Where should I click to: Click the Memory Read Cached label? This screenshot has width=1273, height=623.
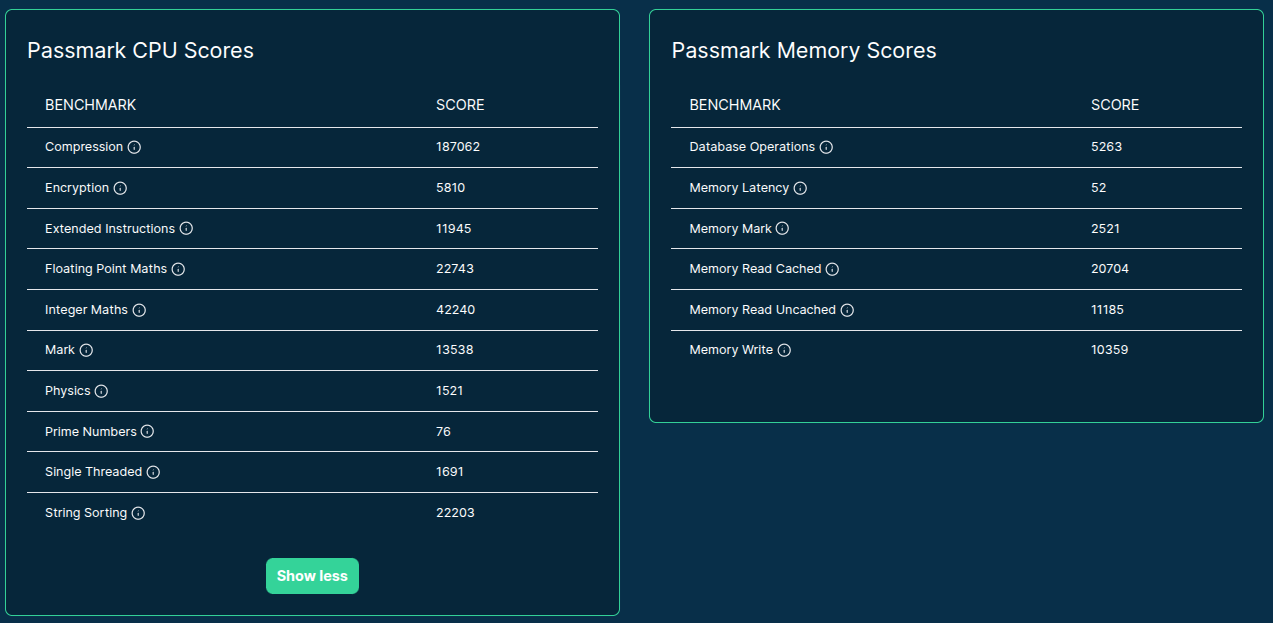(x=755, y=269)
